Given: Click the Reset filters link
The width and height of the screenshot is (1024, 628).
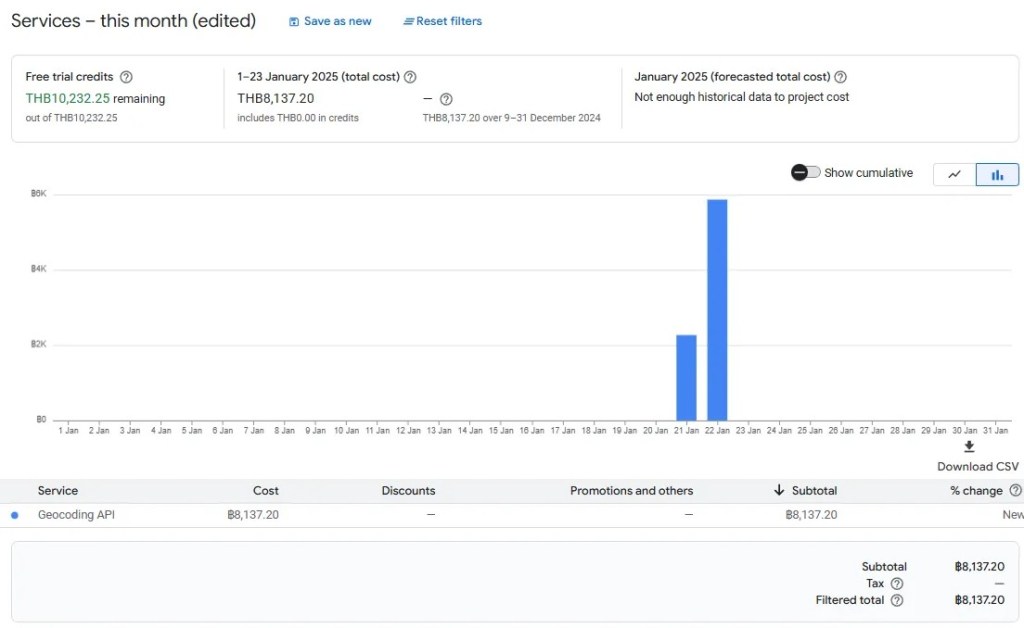Looking at the screenshot, I should click(x=449, y=22).
